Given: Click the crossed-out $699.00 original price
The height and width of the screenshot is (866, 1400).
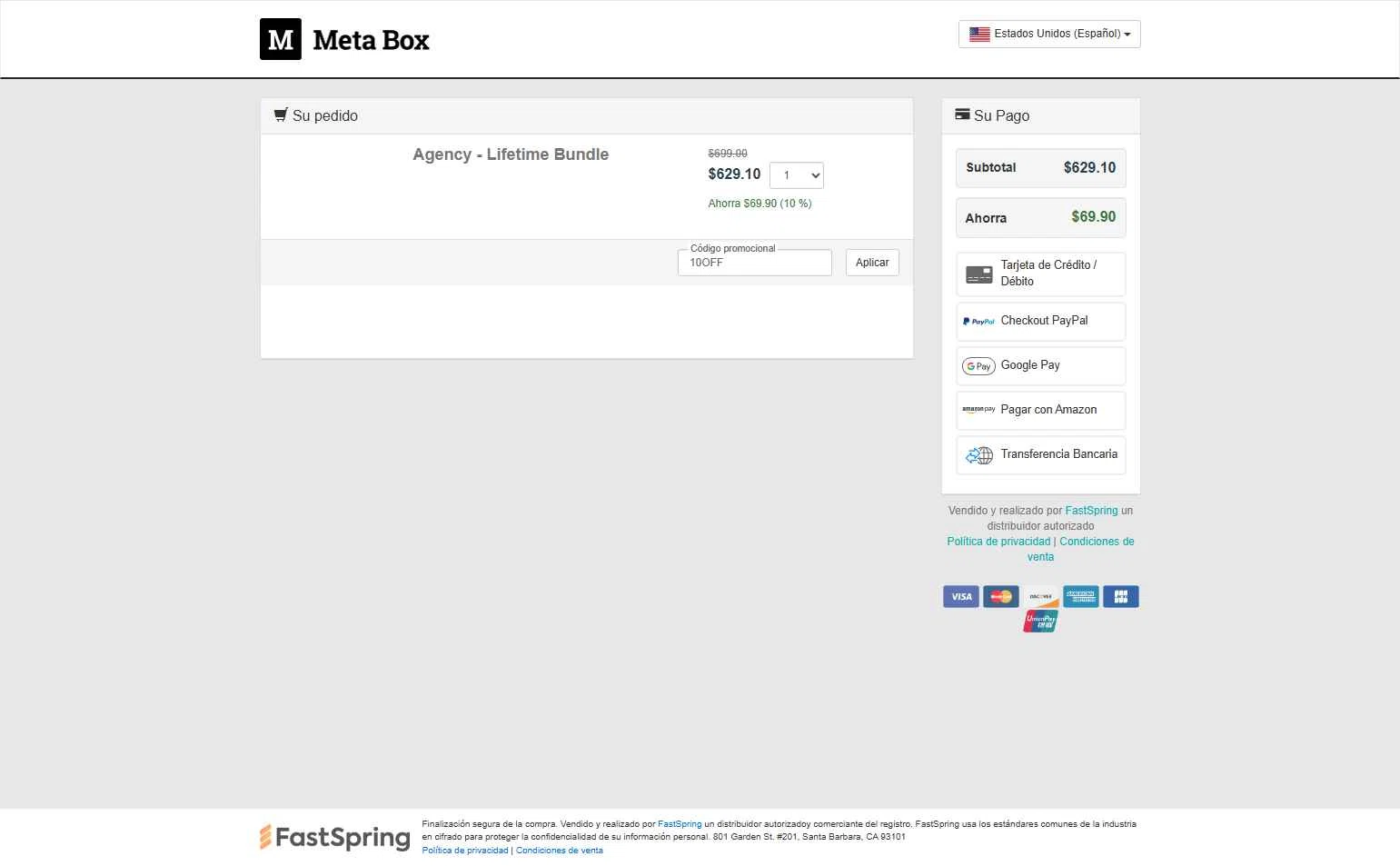Looking at the screenshot, I should 728,154.
